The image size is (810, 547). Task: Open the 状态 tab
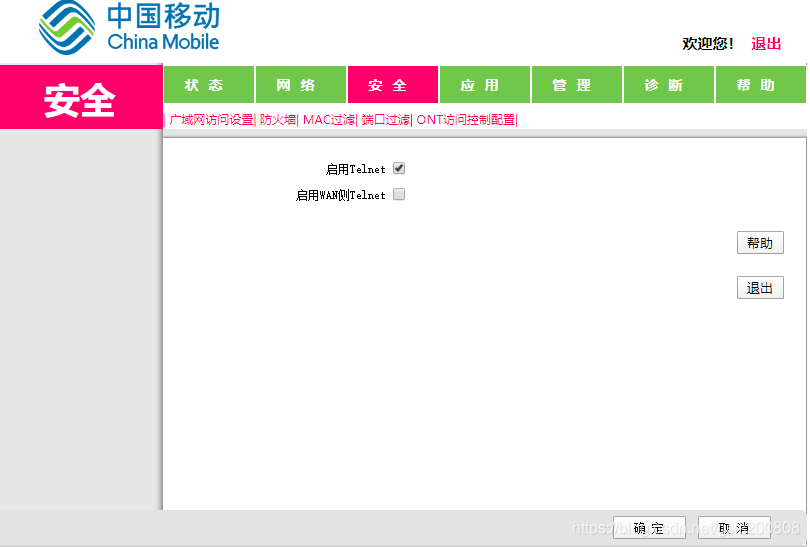click(209, 85)
